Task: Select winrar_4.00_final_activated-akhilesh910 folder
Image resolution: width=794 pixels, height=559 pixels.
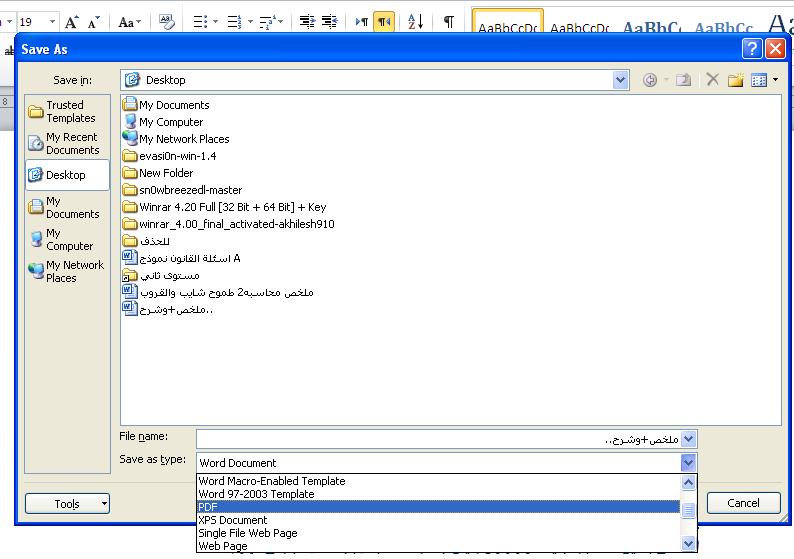Action: 229,224
